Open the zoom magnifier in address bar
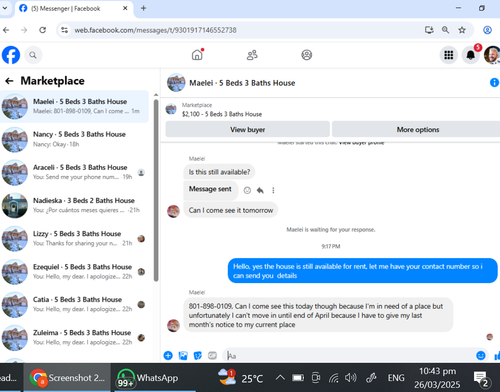Image resolution: width=500 pixels, height=392 pixels. click(445, 30)
